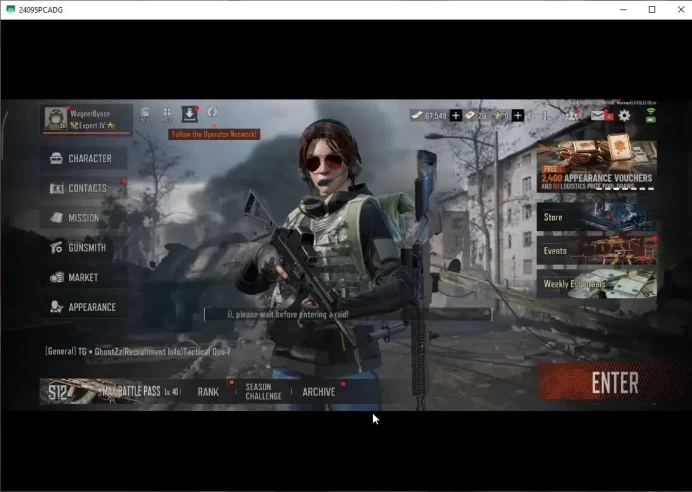Open the CHARACTER menu
692x492 pixels.
[84, 158]
